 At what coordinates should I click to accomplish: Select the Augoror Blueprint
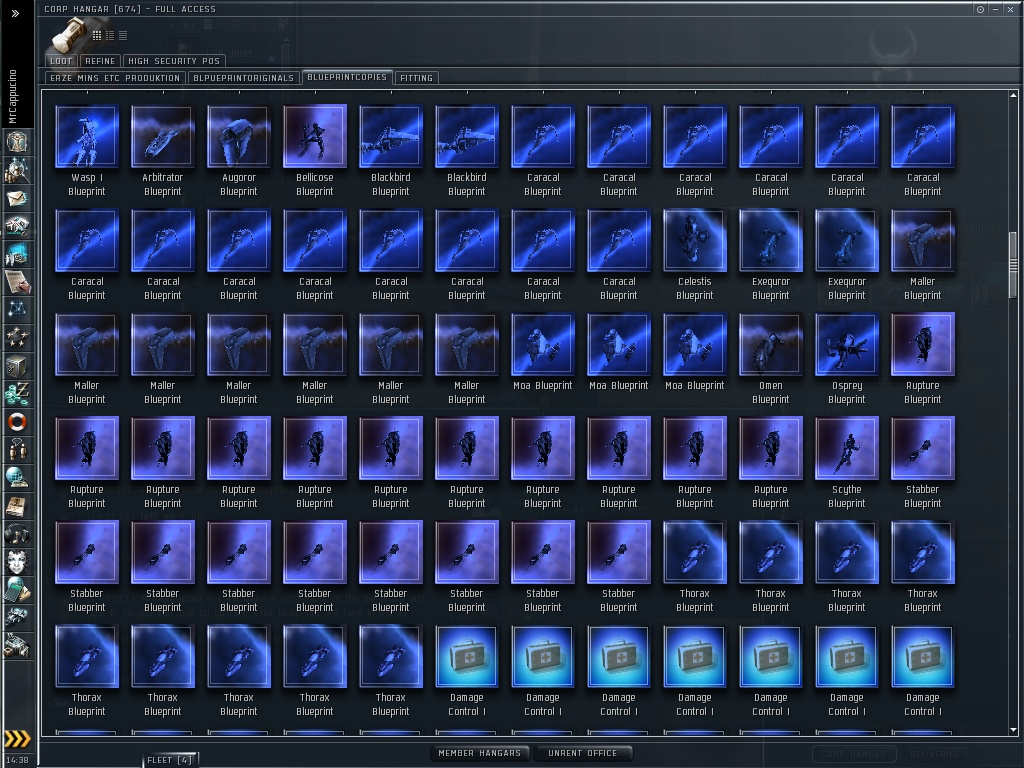pos(238,152)
